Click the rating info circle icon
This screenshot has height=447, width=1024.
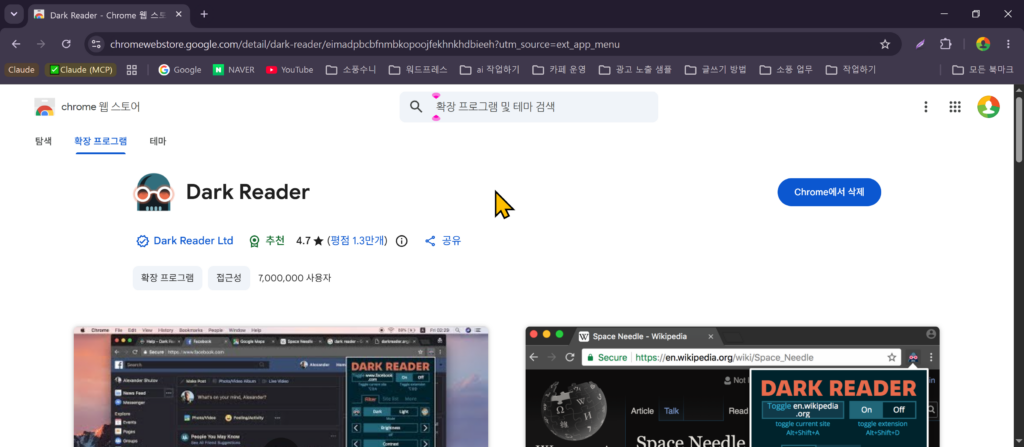(402, 241)
